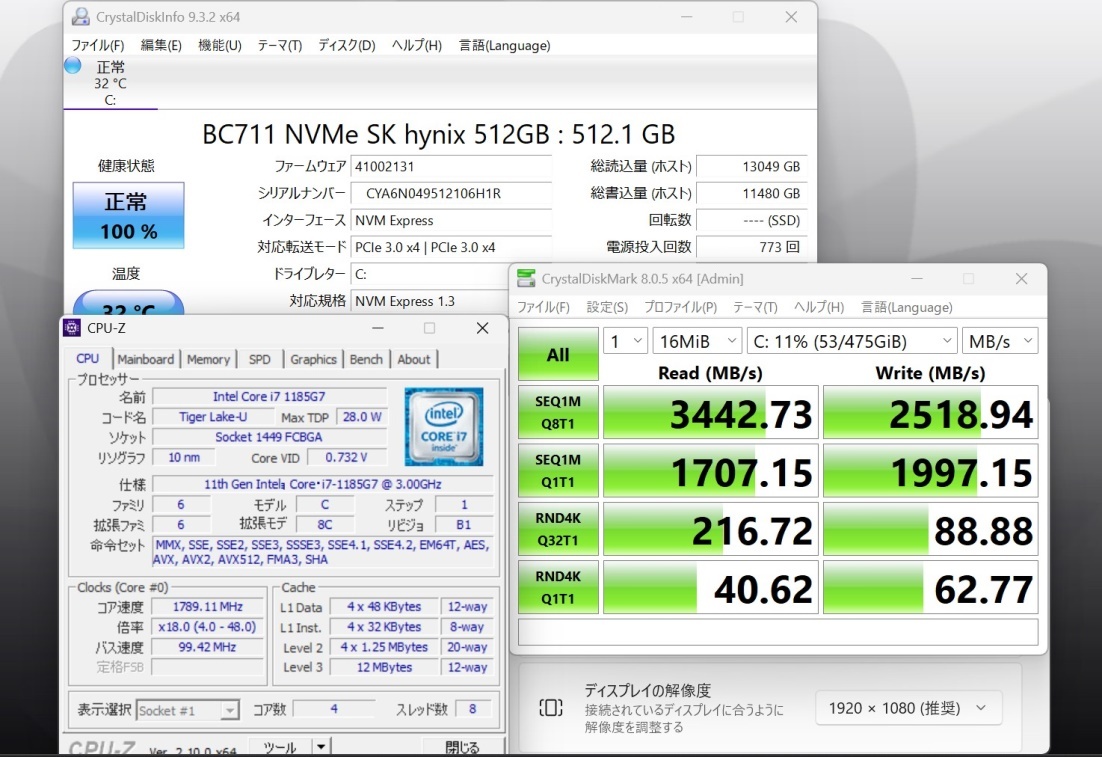Open the 機能(U) menu in CrystalDiskInfo
This screenshot has height=757, width=1102.
(x=220, y=46)
